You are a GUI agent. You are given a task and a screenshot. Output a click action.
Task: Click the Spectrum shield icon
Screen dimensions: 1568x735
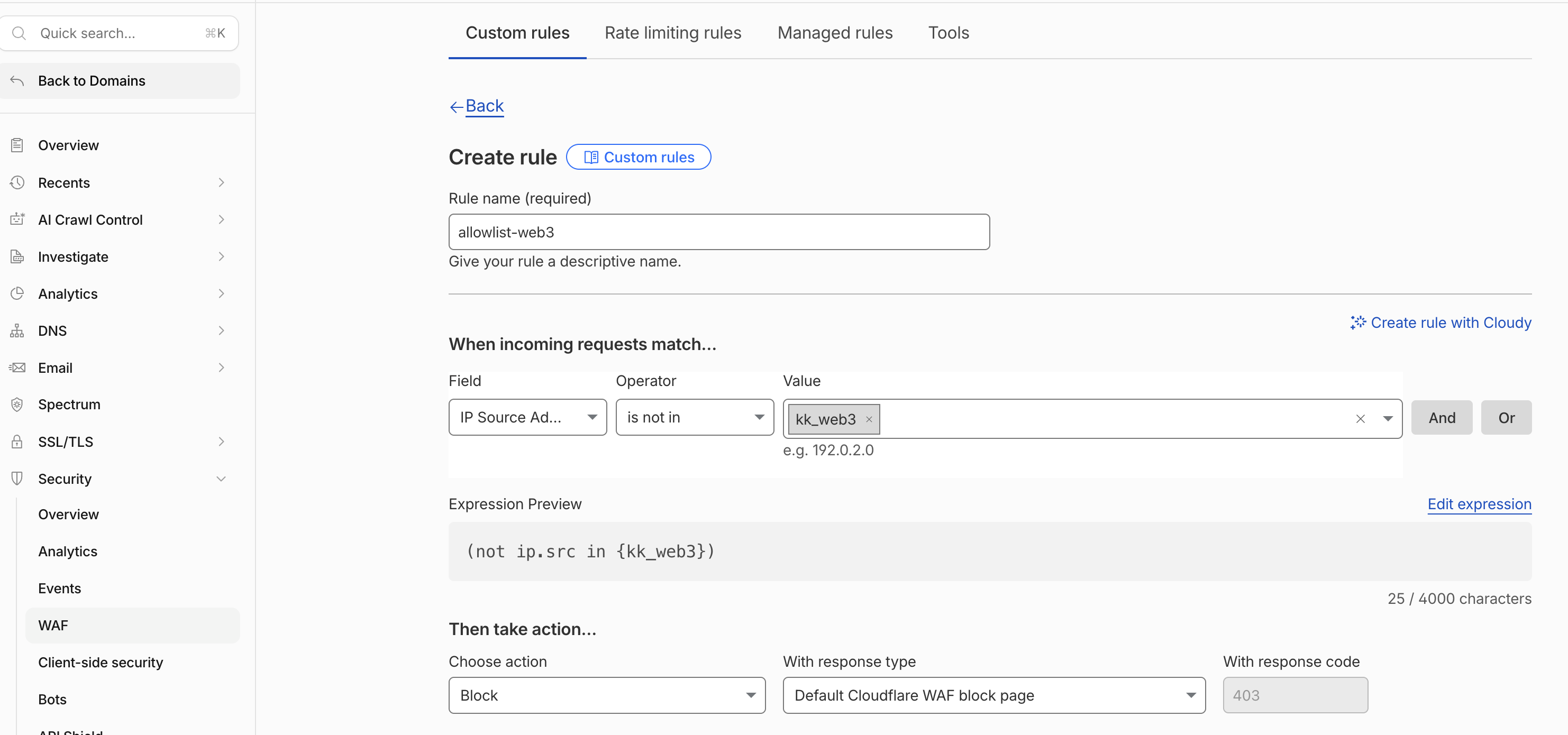point(17,404)
